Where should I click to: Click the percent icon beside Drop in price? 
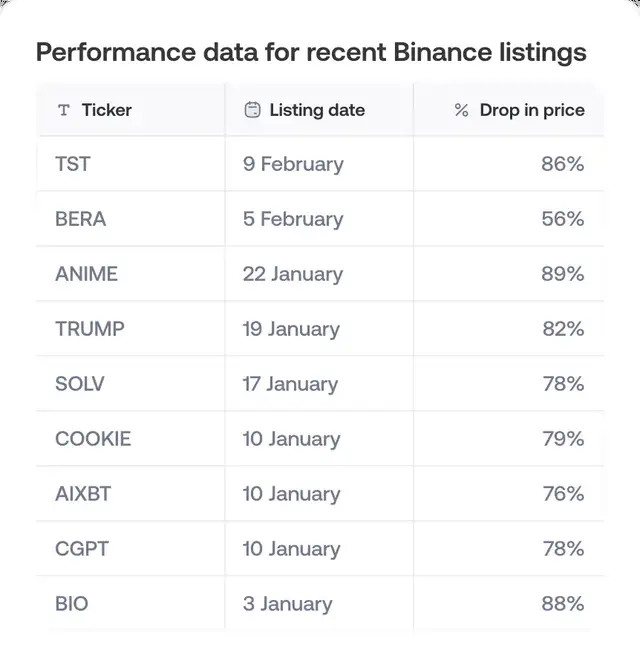pyautogui.click(x=461, y=110)
